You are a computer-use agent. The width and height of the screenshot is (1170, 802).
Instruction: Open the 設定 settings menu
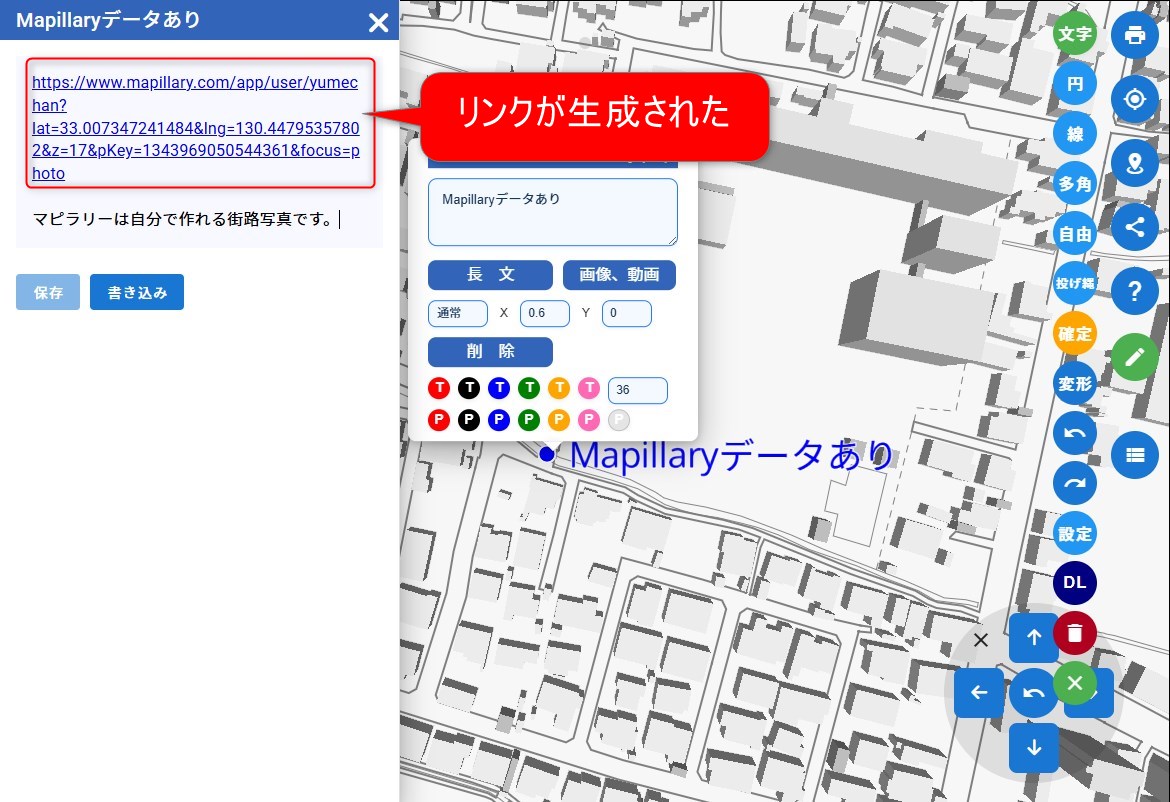coord(1075,533)
